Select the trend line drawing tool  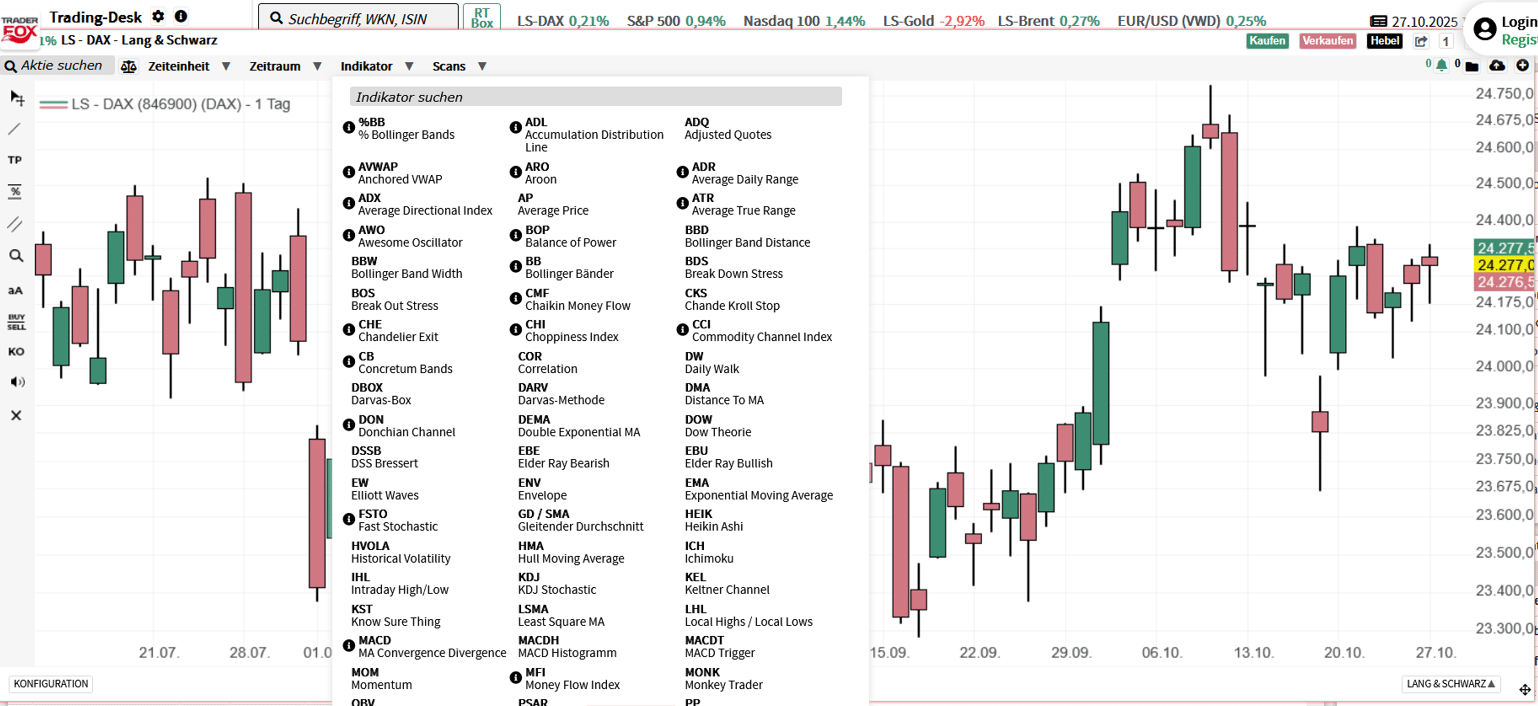(15, 129)
